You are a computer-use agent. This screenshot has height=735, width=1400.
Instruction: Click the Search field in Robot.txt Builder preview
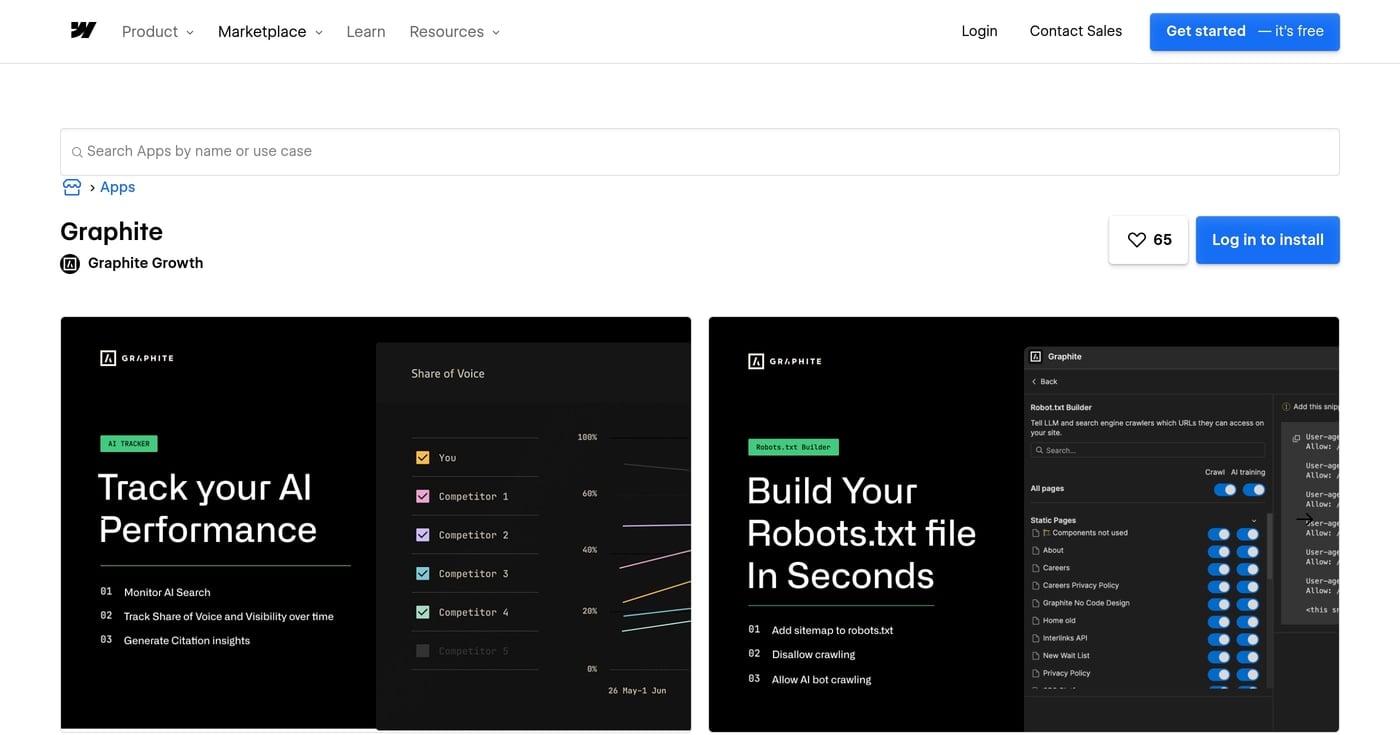(1148, 451)
